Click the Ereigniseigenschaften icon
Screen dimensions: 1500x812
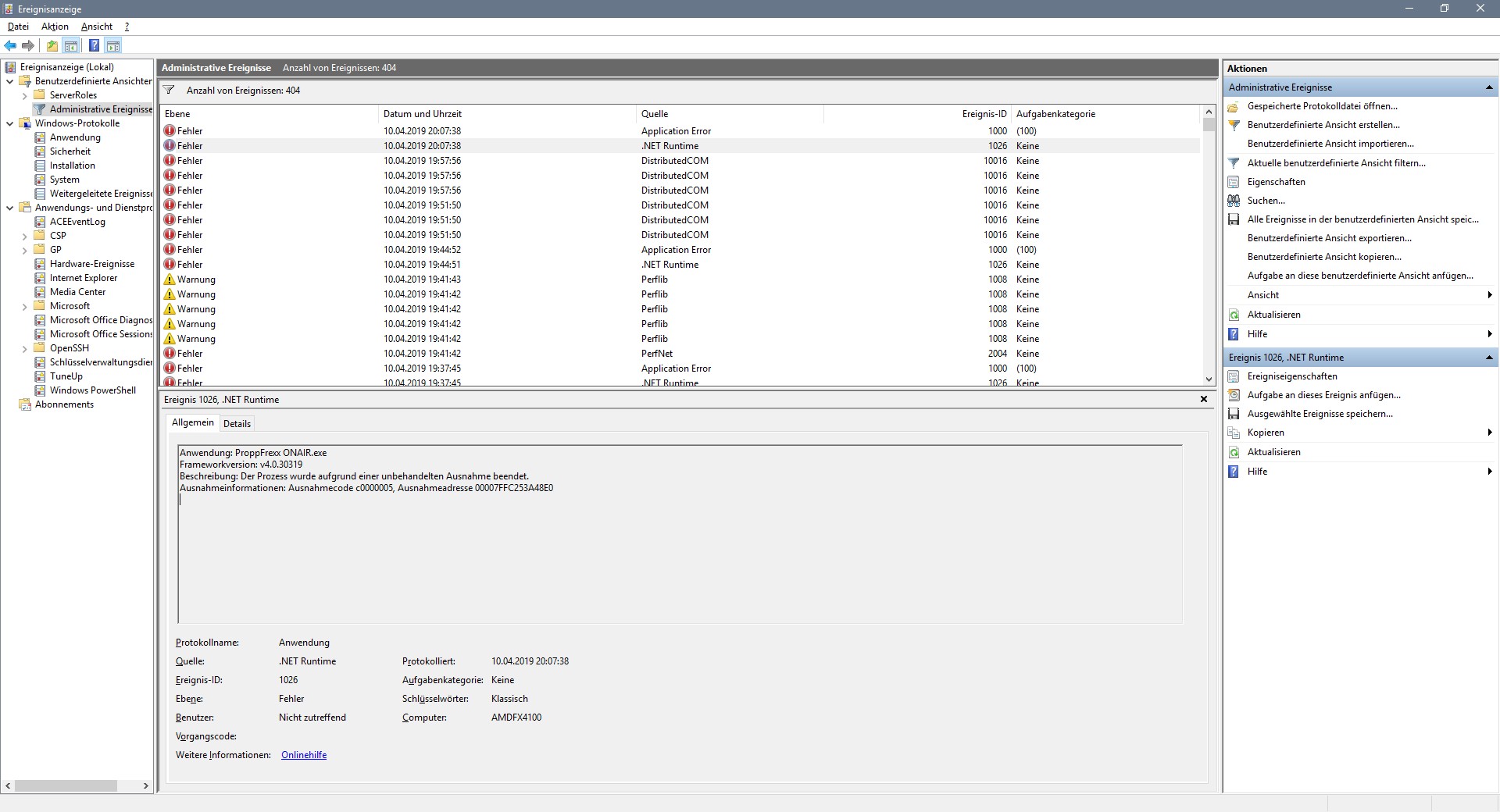(x=1234, y=376)
